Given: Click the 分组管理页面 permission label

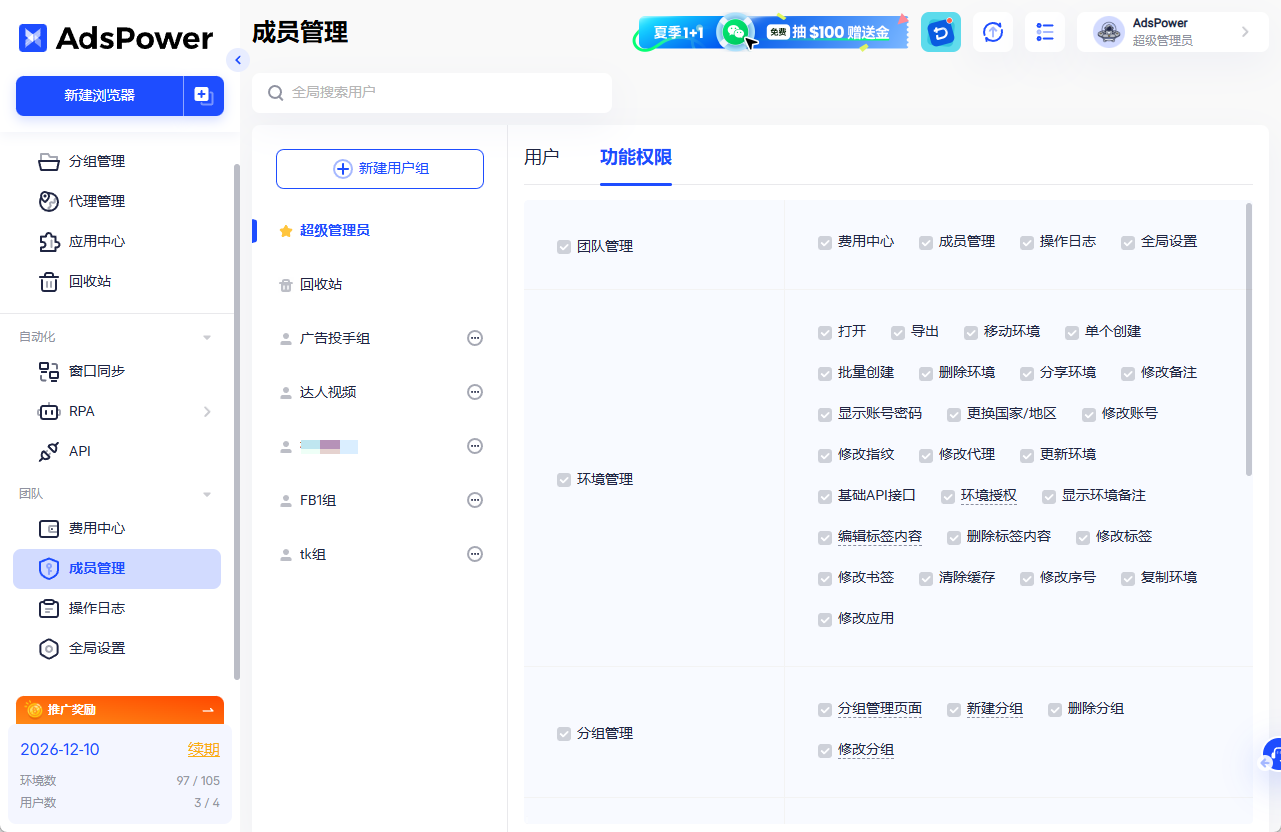Looking at the screenshot, I should [880, 709].
